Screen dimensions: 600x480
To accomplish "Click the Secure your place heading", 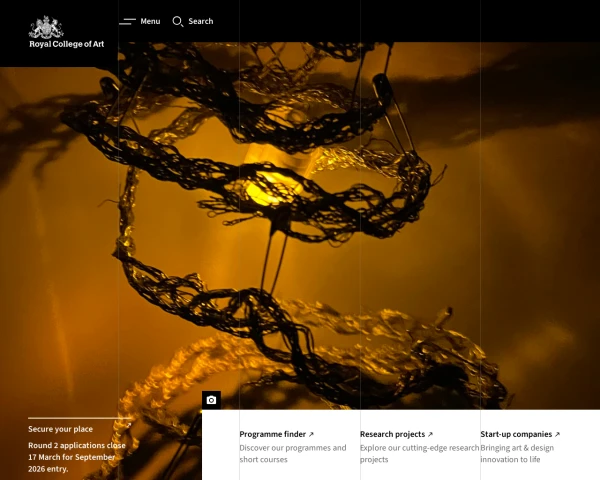I will click(60, 429).
